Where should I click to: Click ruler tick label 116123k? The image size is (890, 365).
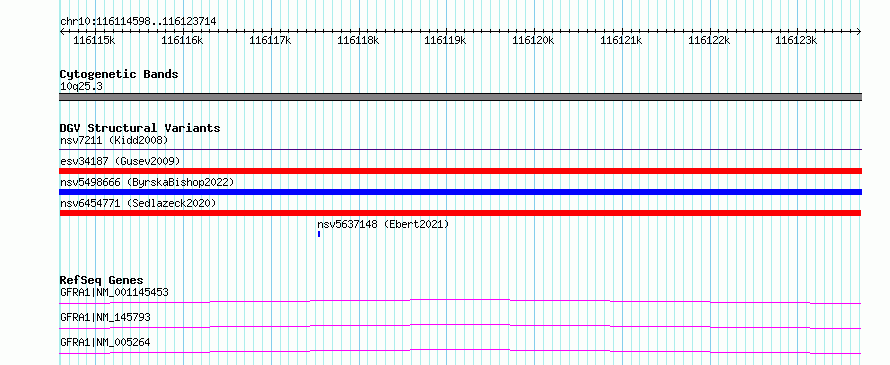(x=796, y=40)
